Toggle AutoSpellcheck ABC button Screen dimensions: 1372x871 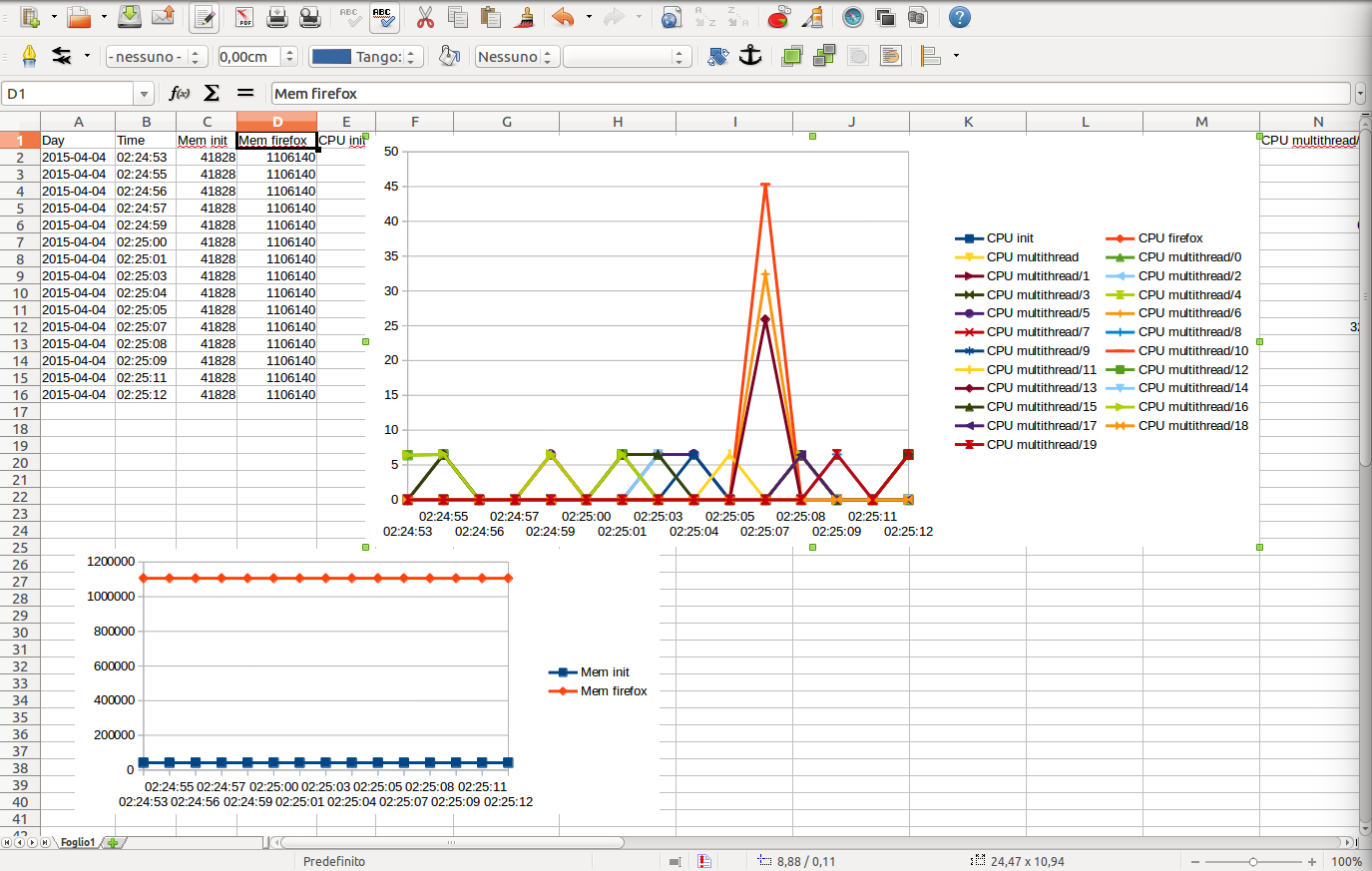[383, 17]
